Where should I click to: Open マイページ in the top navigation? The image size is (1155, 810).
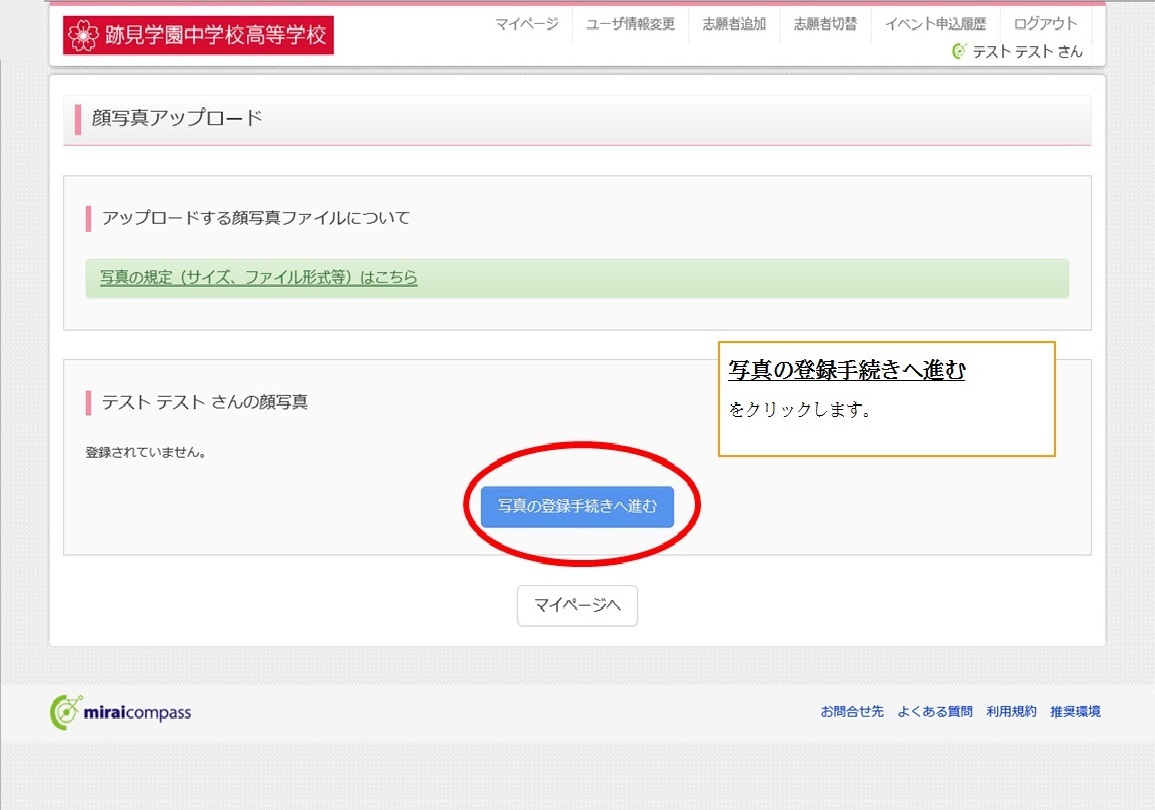527,24
